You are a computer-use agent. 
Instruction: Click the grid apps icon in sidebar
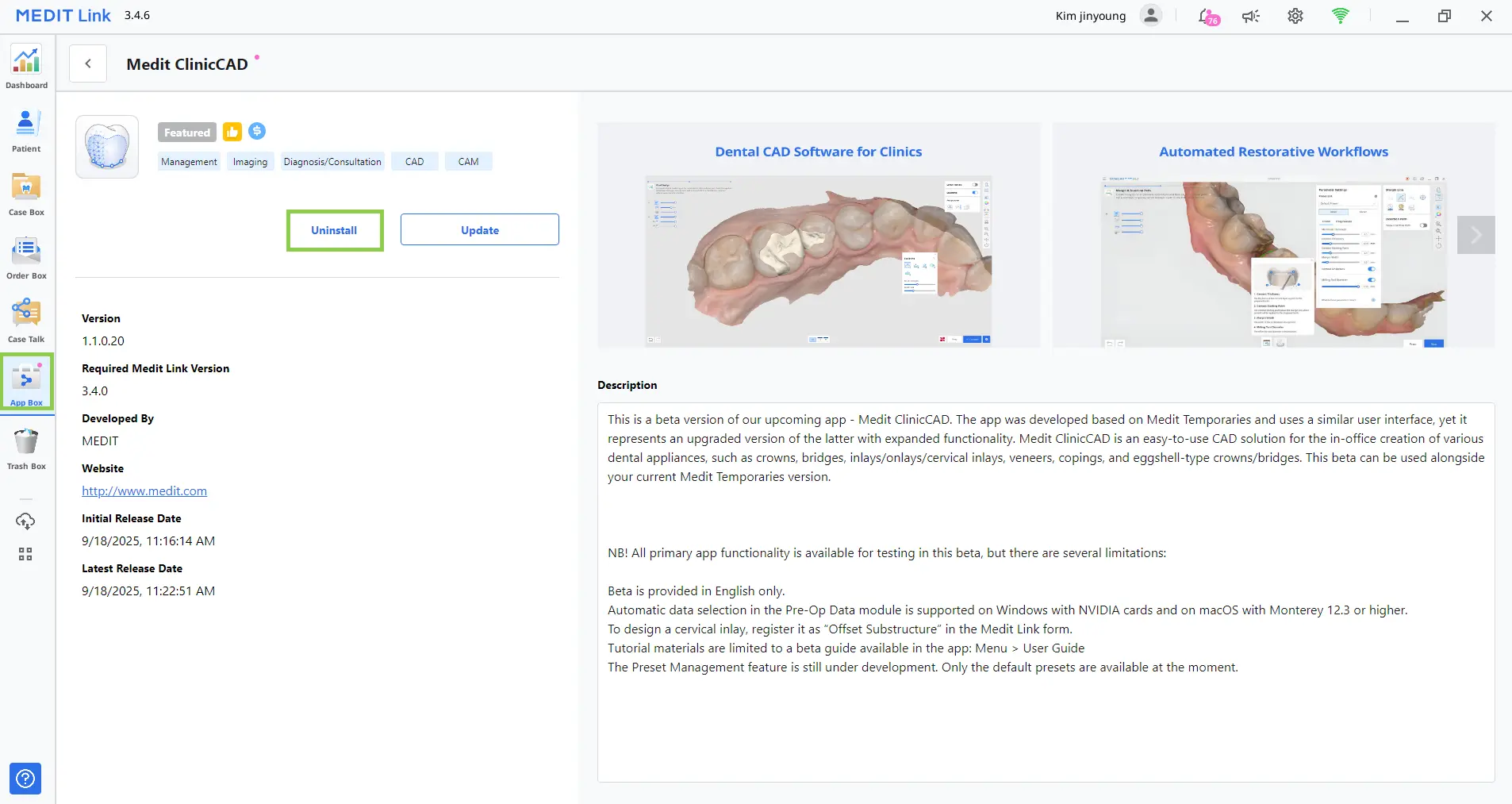[25, 554]
